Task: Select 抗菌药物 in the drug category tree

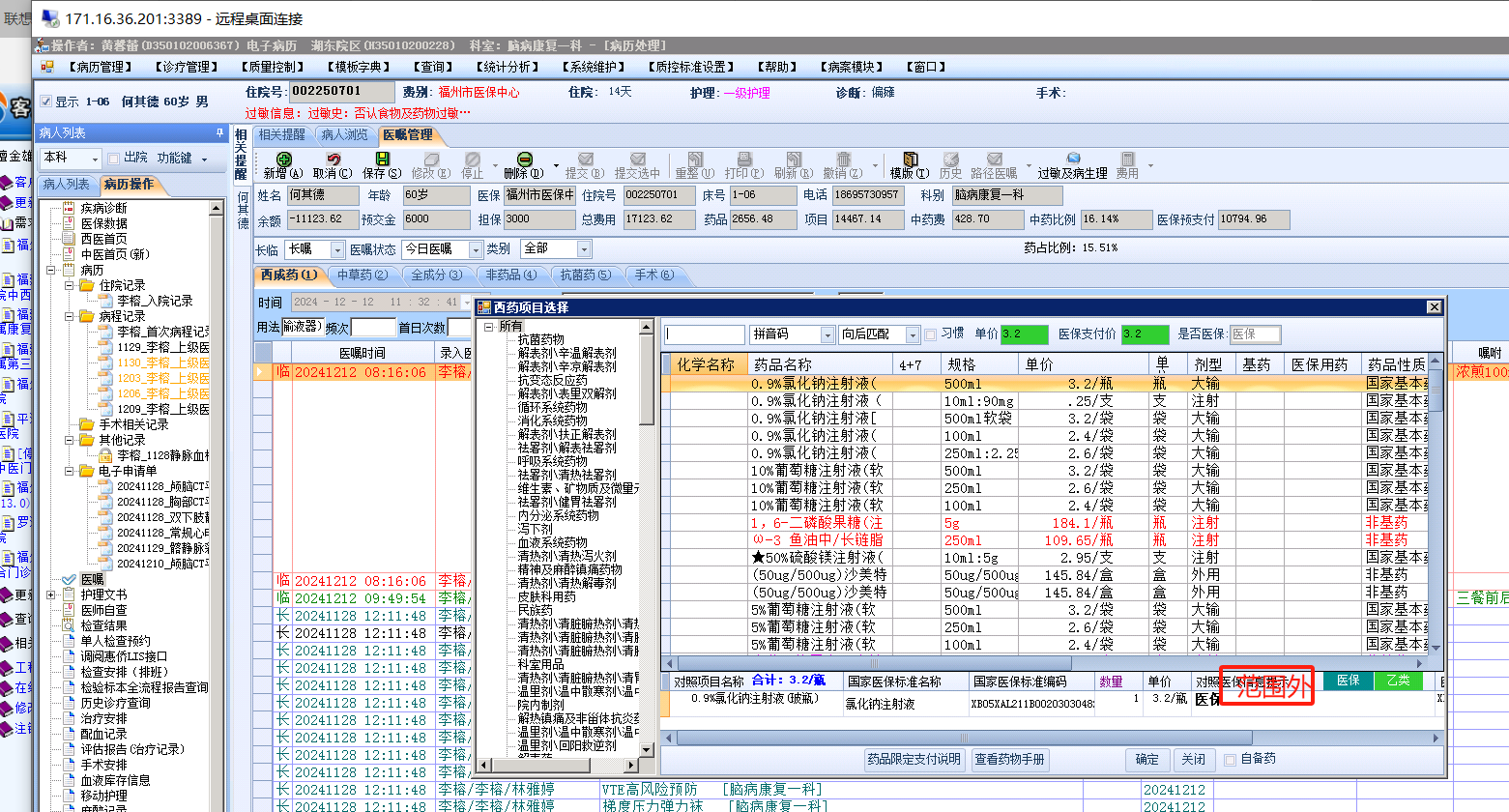Action: pos(540,340)
